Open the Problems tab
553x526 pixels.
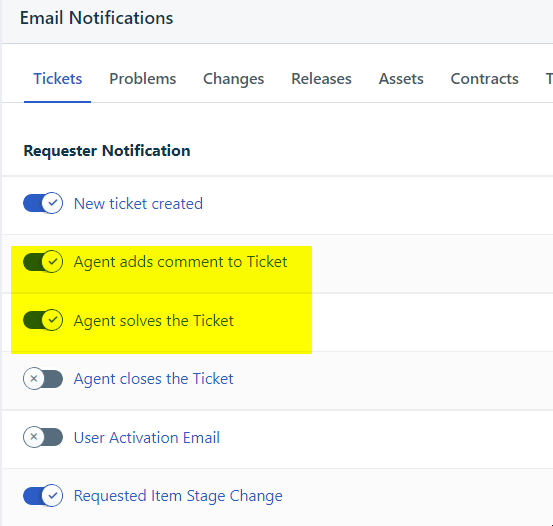142,79
